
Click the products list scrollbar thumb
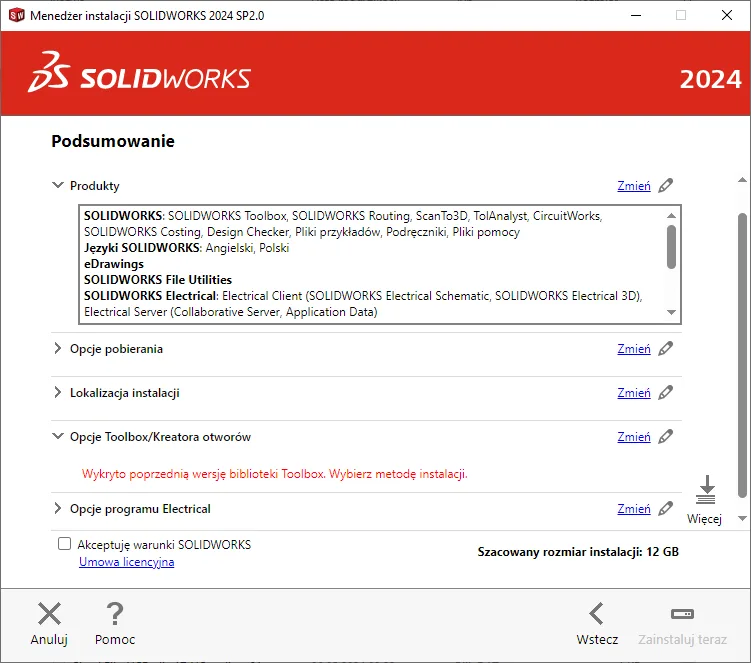tap(671, 247)
